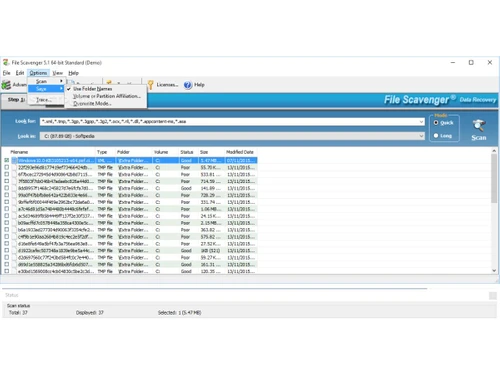The height and width of the screenshot is (375, 500).
Task: Click the file icon of the 55.70 K row
Action: tap(14, 167)
